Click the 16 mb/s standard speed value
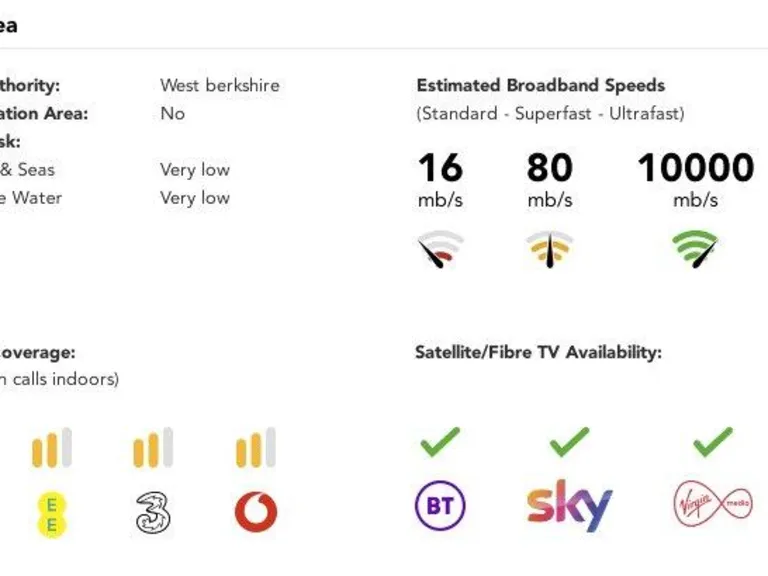The image size is (768, 576). click(x=440, y=168)
